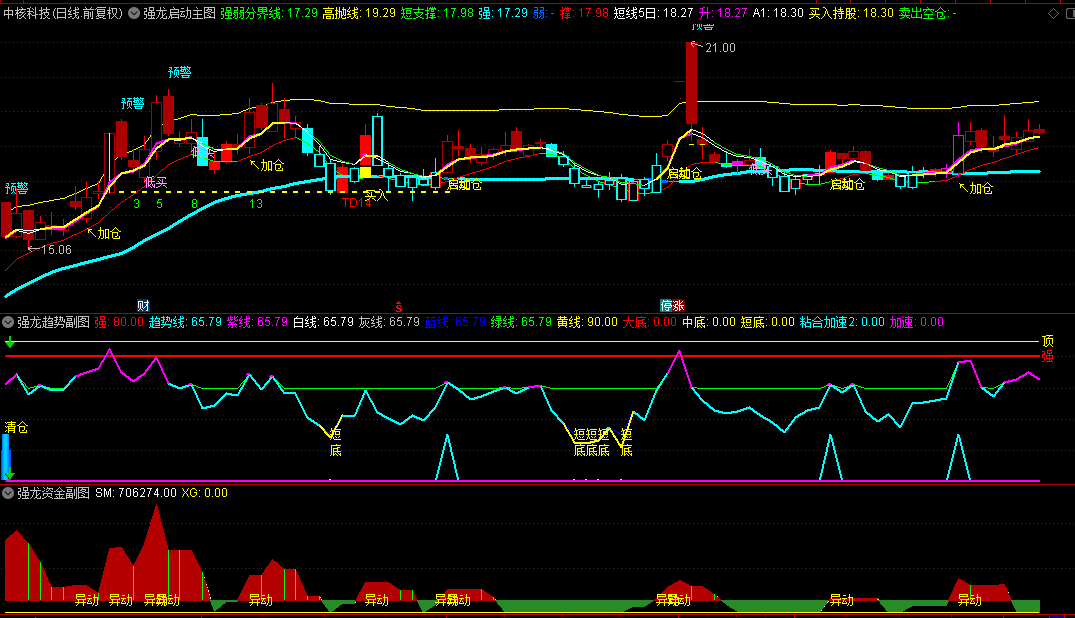
Task: Select the 绿线: 65.79 value
Action: coord(521,322)
